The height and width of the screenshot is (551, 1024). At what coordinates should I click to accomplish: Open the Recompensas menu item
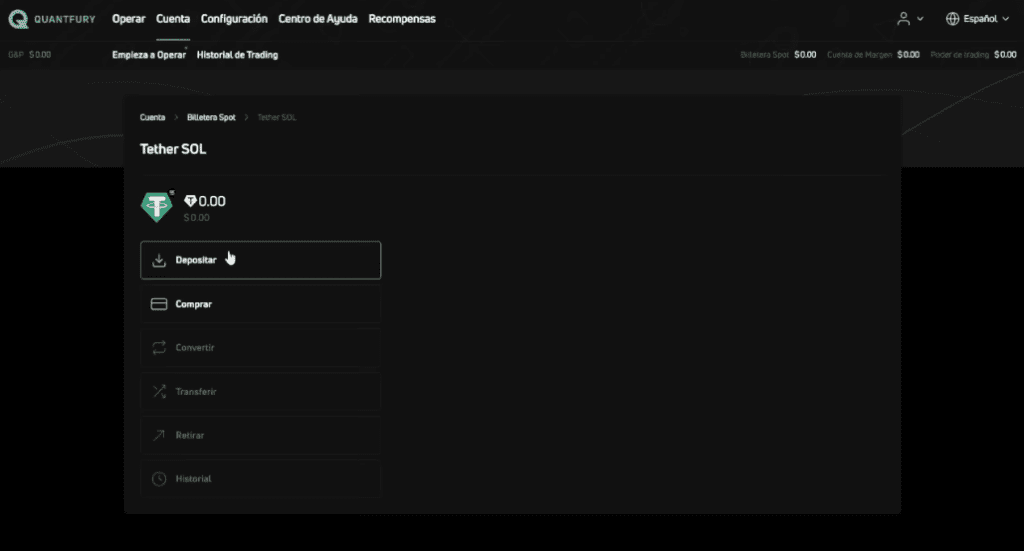[402, 19]
